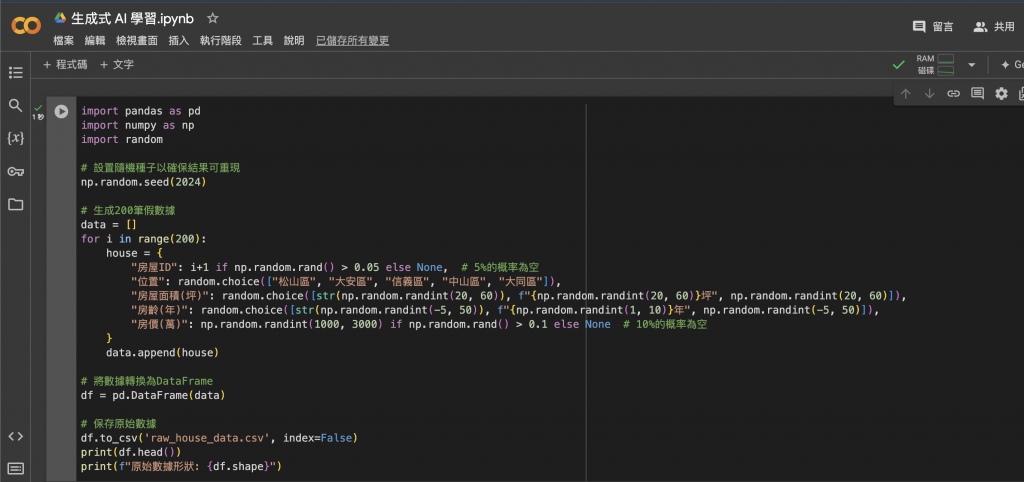This screenshot has height=482, width=1024.
Task: Click the line for i in range(200):
Action: (x=144, y=239)
